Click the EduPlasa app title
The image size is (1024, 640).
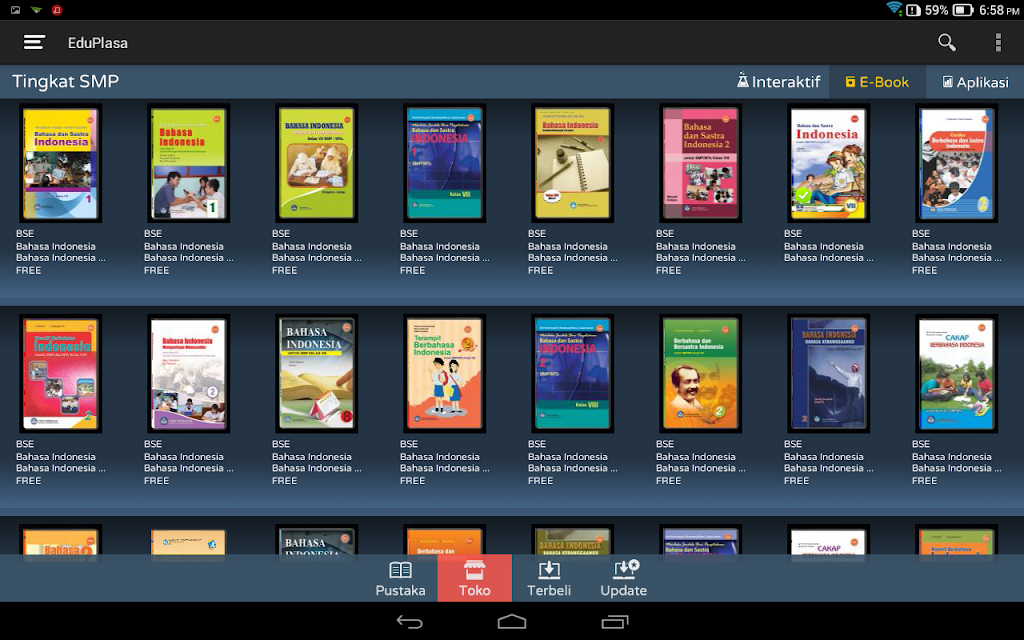click(98, 43)
